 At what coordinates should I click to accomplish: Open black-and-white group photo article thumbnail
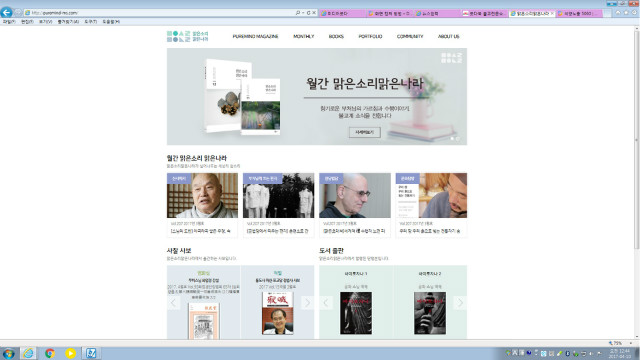[x=278, y=195]
